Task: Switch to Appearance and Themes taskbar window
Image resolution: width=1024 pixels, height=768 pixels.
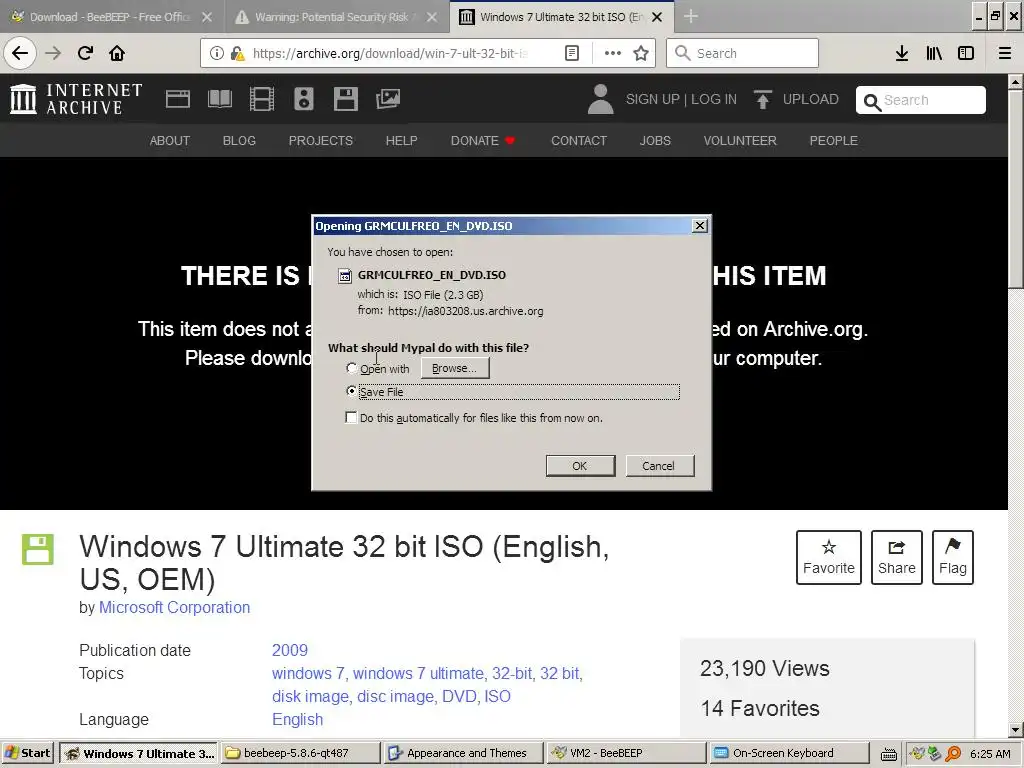Action: [x=464, y=754]
